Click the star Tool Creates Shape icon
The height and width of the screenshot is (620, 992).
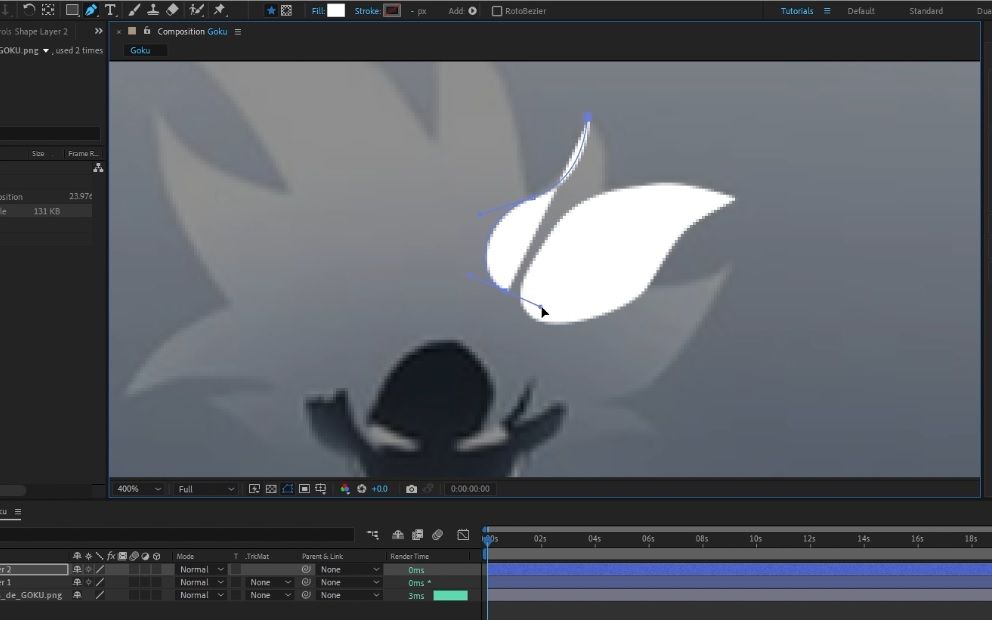click(x=271, y=10)
